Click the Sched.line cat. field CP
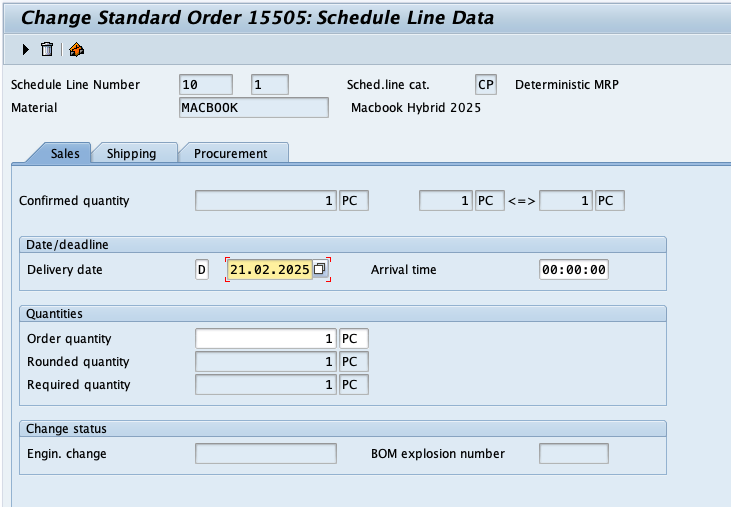Image resolution: width=731 pixels, height=507 pixels. 486,85
